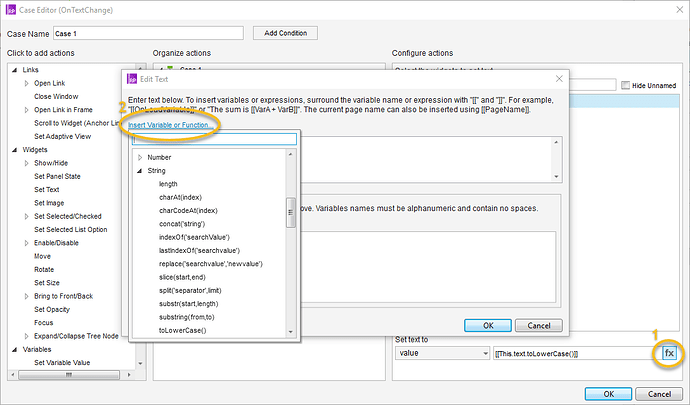690x405 pixels.
Task: Expand the Number function category
Action: click(139, 158)
